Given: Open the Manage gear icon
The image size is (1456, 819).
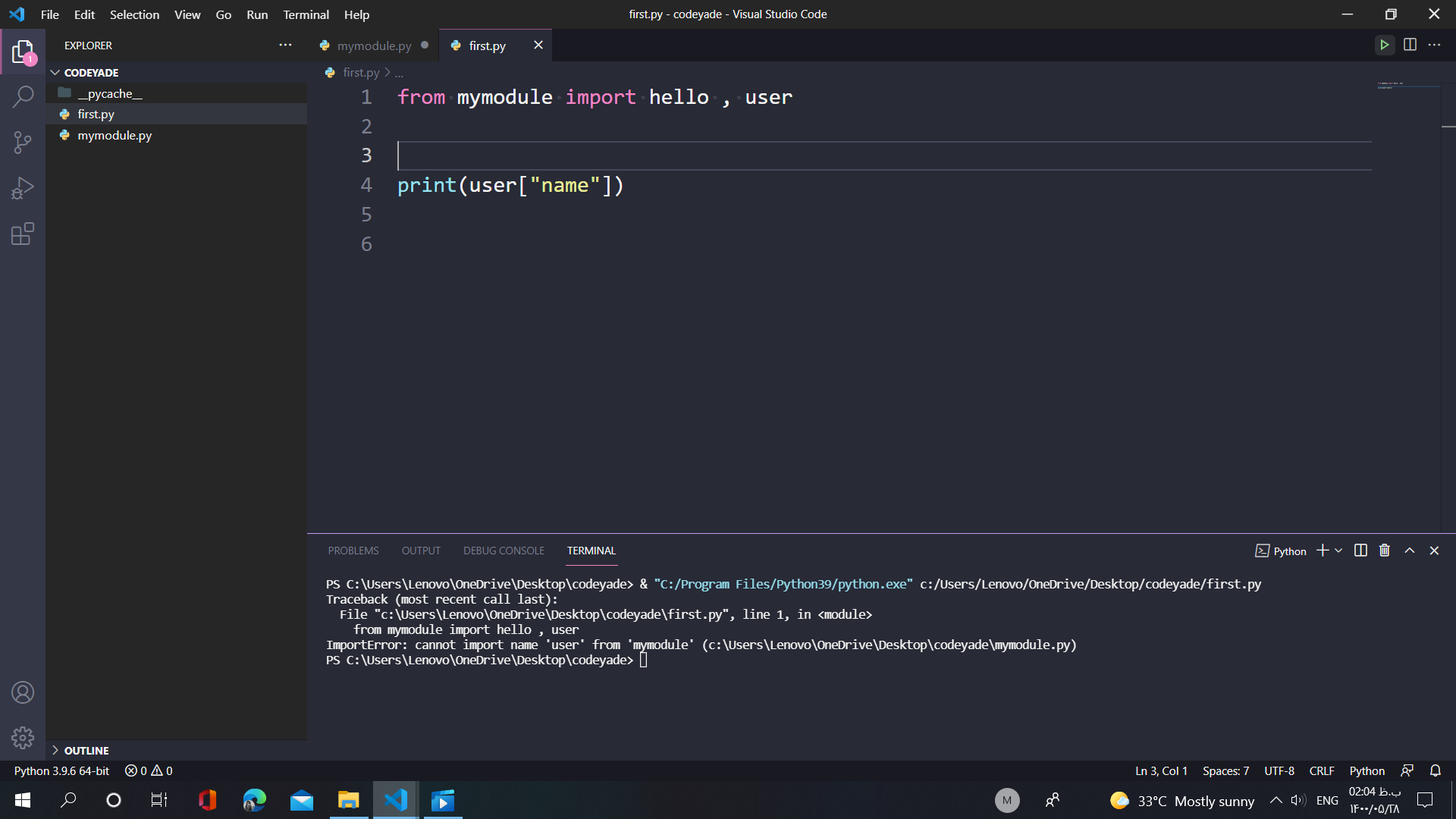Looking at the screenshot, I should click(23, 738).
